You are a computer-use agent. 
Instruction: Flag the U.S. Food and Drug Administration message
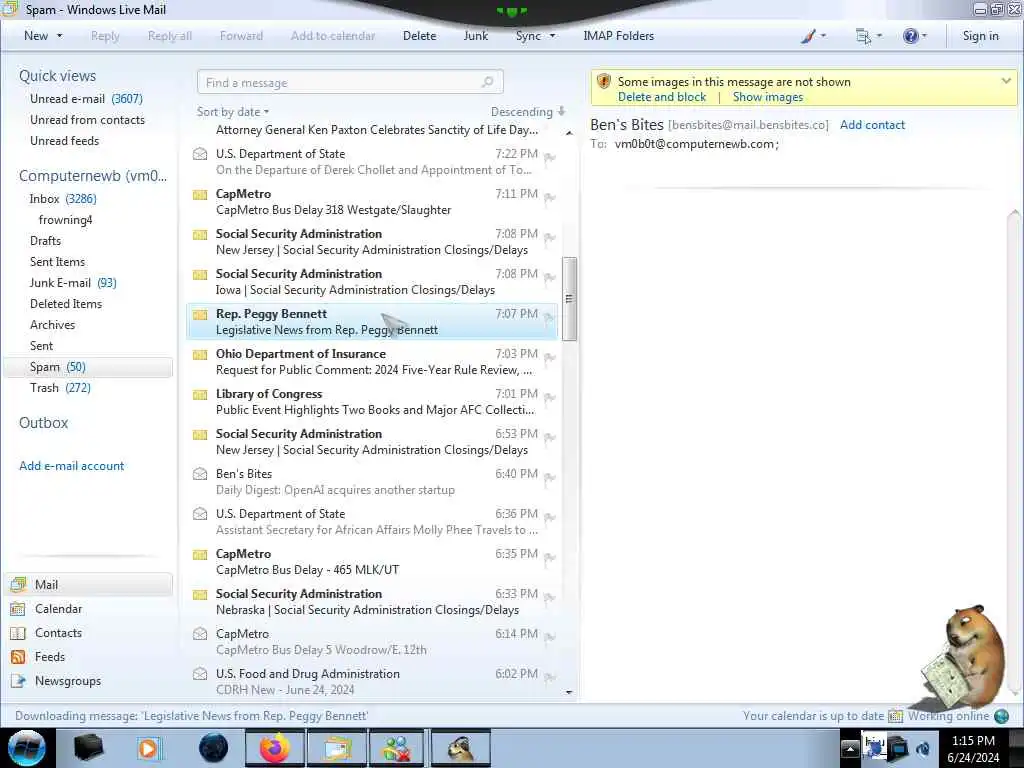click(x=550, y=678)
